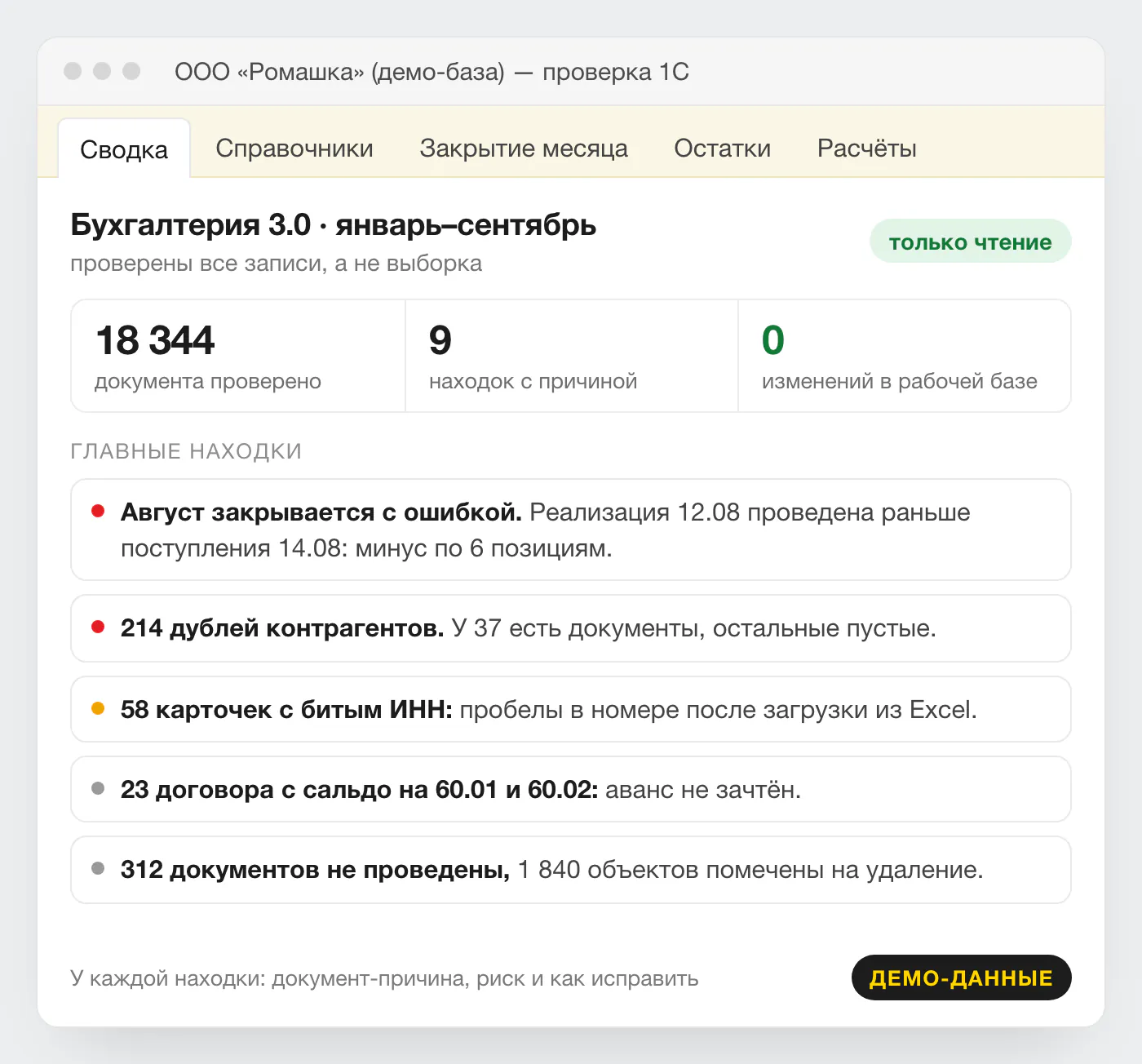Select the «18 344» documents checked value
This screenshot has height=1064, width=1142.
(155, 340)
